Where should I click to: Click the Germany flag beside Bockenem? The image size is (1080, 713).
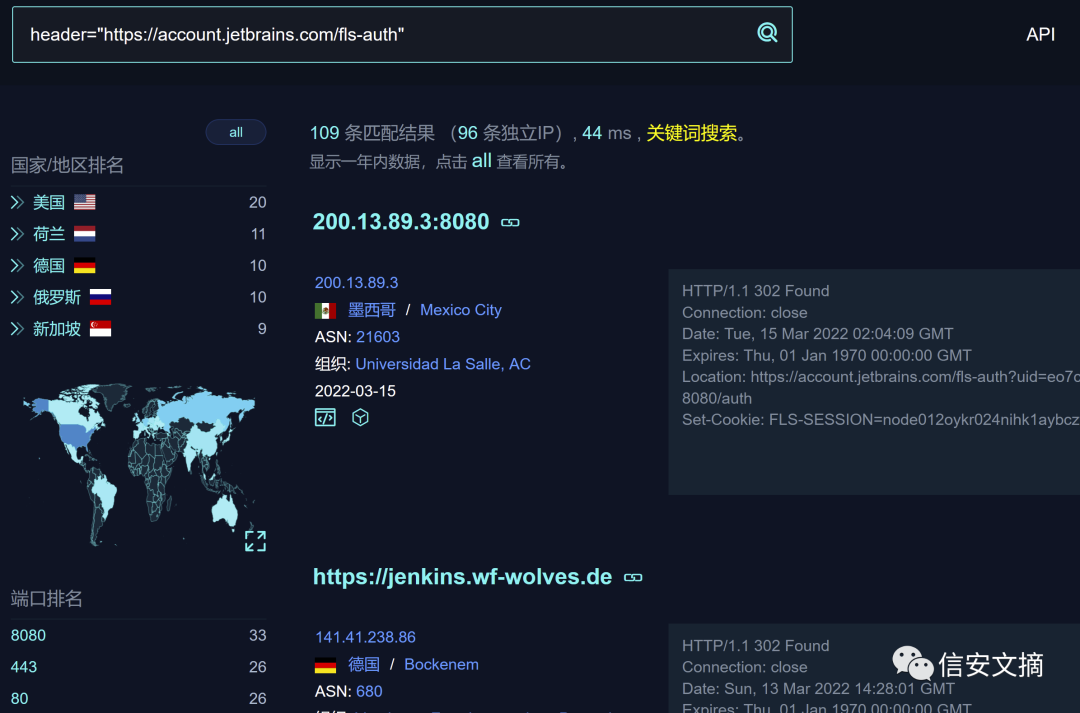pos(325,665)
